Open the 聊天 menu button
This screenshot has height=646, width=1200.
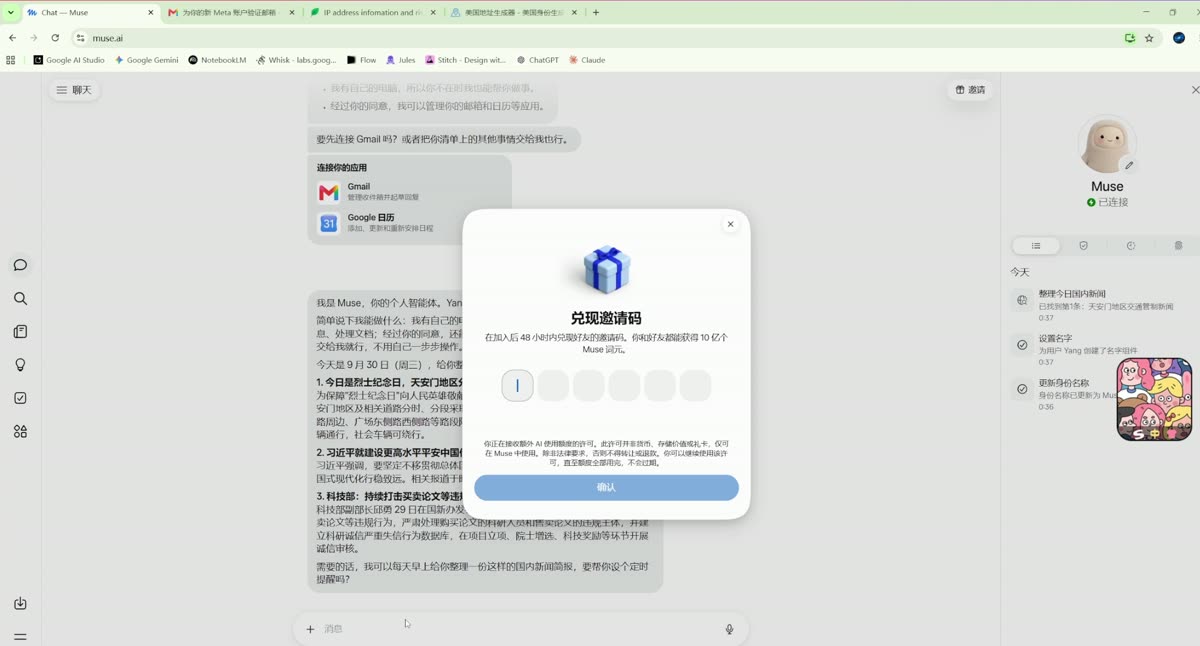click(74, 90)
